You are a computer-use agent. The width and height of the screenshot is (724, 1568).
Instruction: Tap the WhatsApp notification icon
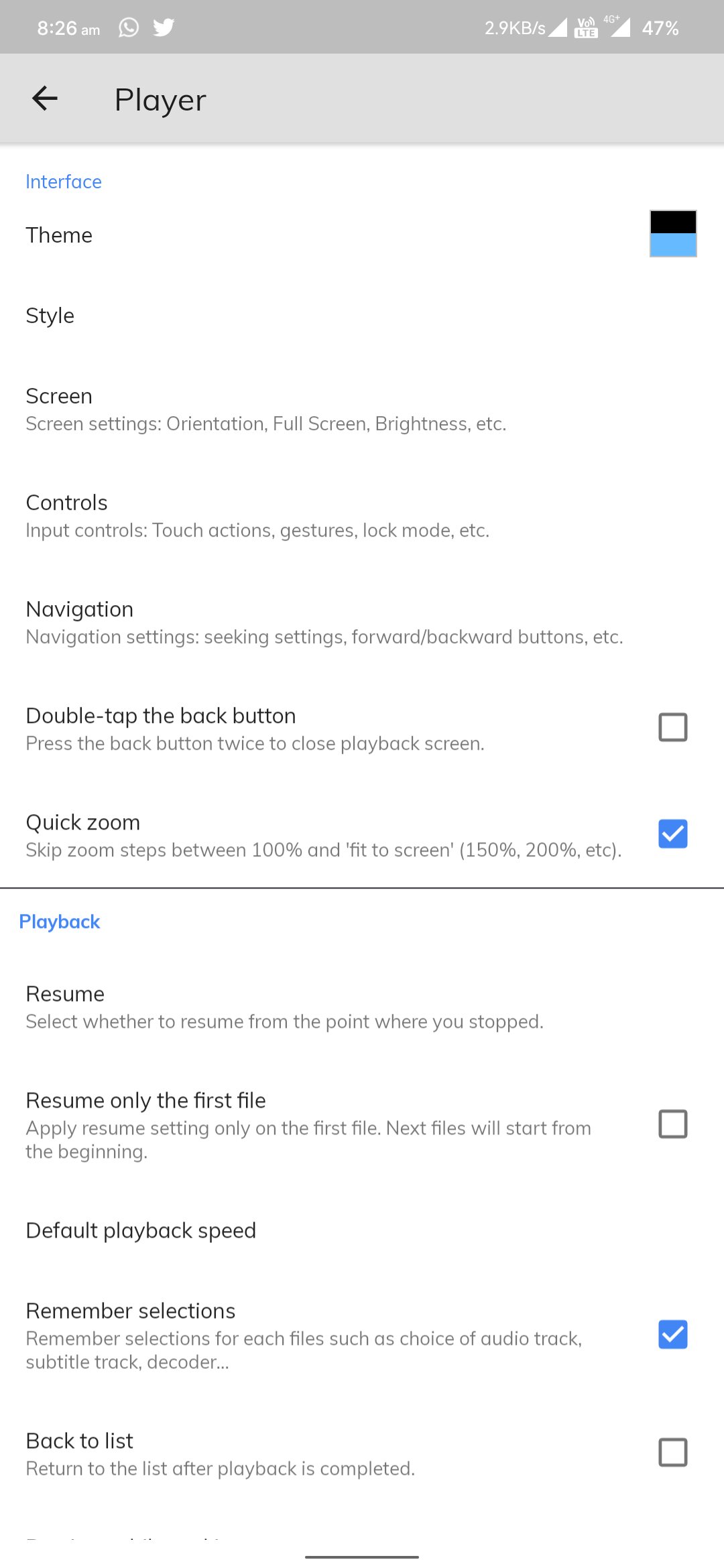point(129,27)
